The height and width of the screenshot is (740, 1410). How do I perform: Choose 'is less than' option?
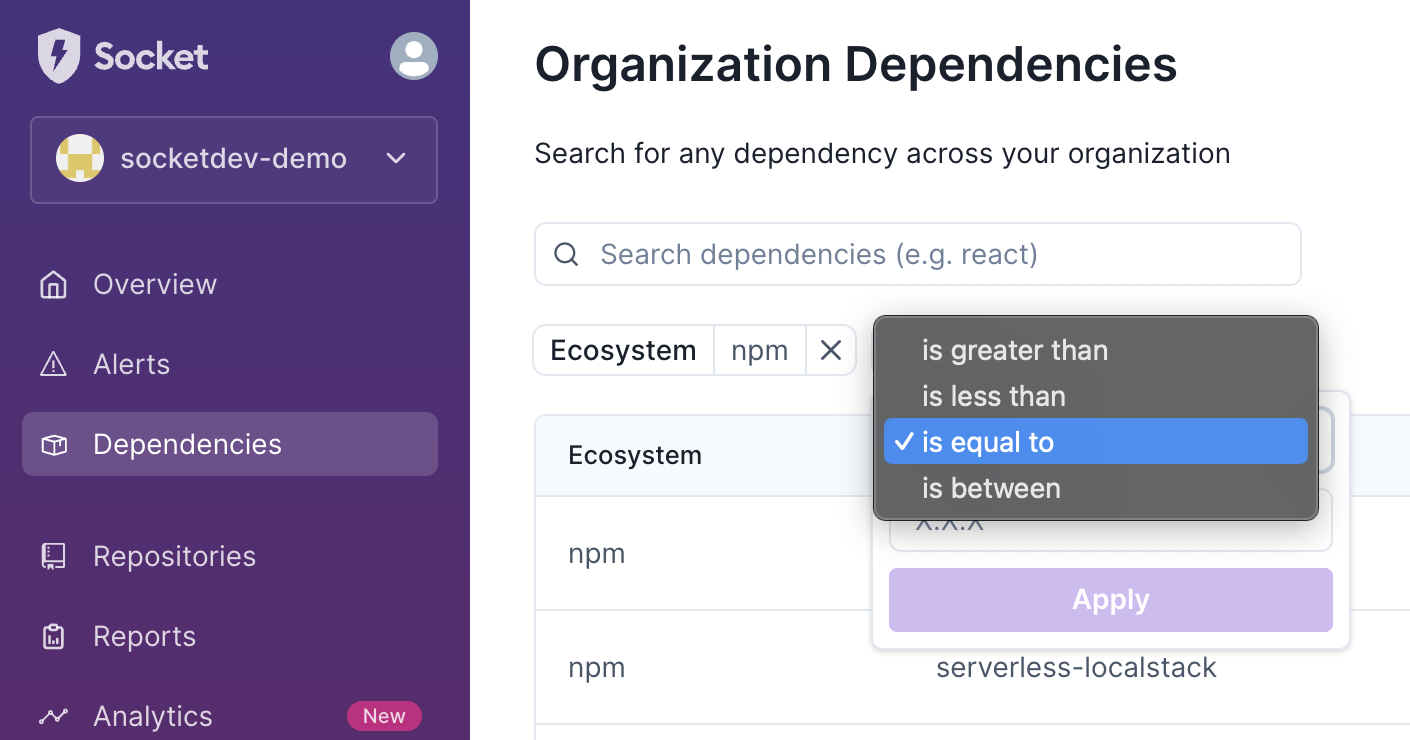pyautogui.click(x=1096, y=396)
